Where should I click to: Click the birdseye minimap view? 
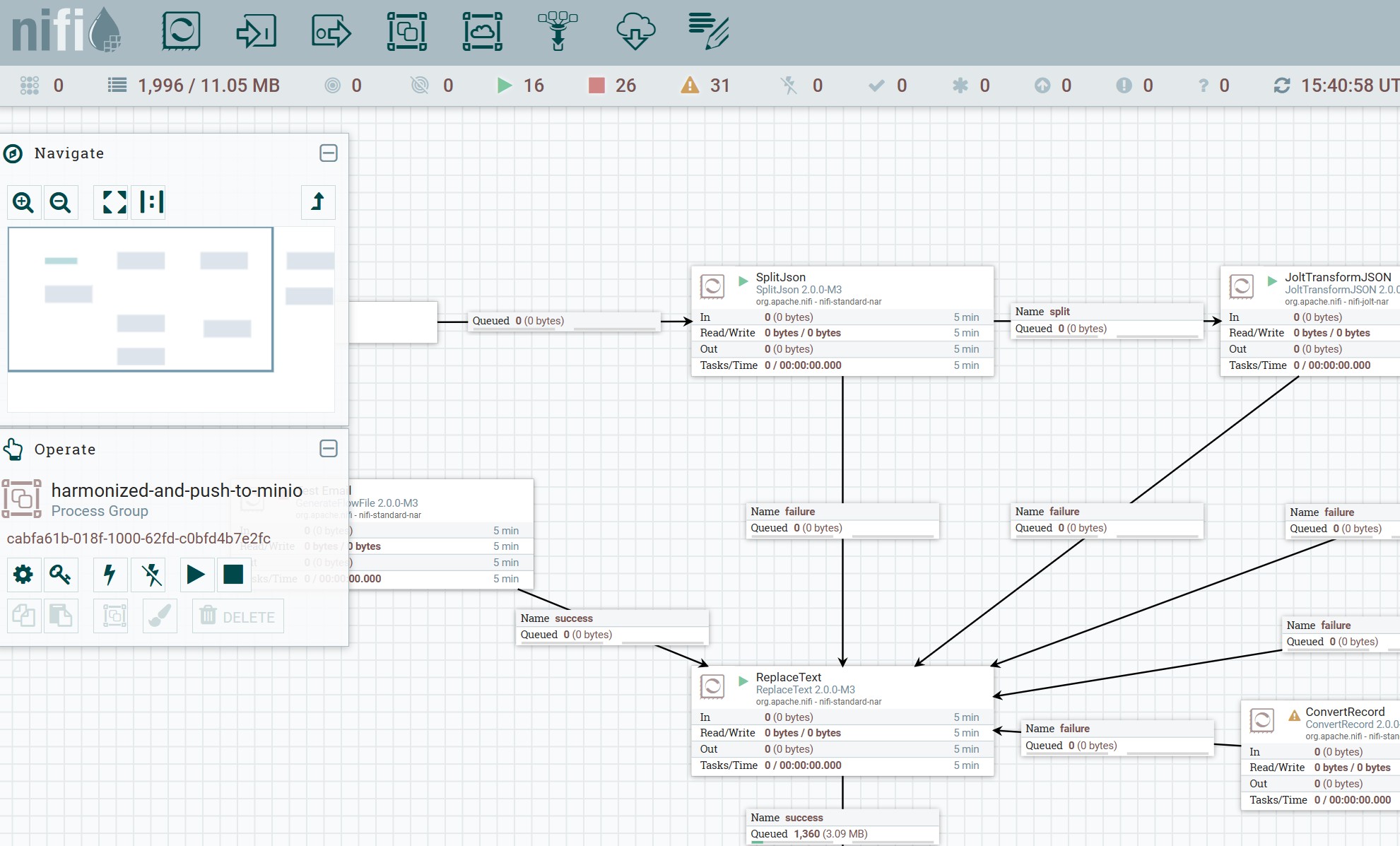171,319
